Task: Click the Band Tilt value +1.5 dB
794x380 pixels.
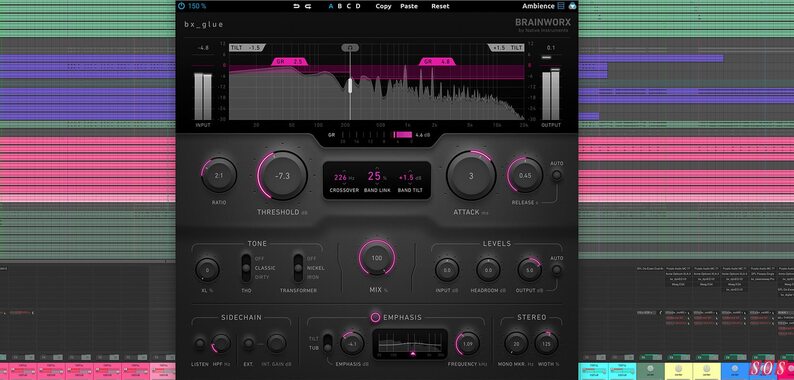Action: 410,178
